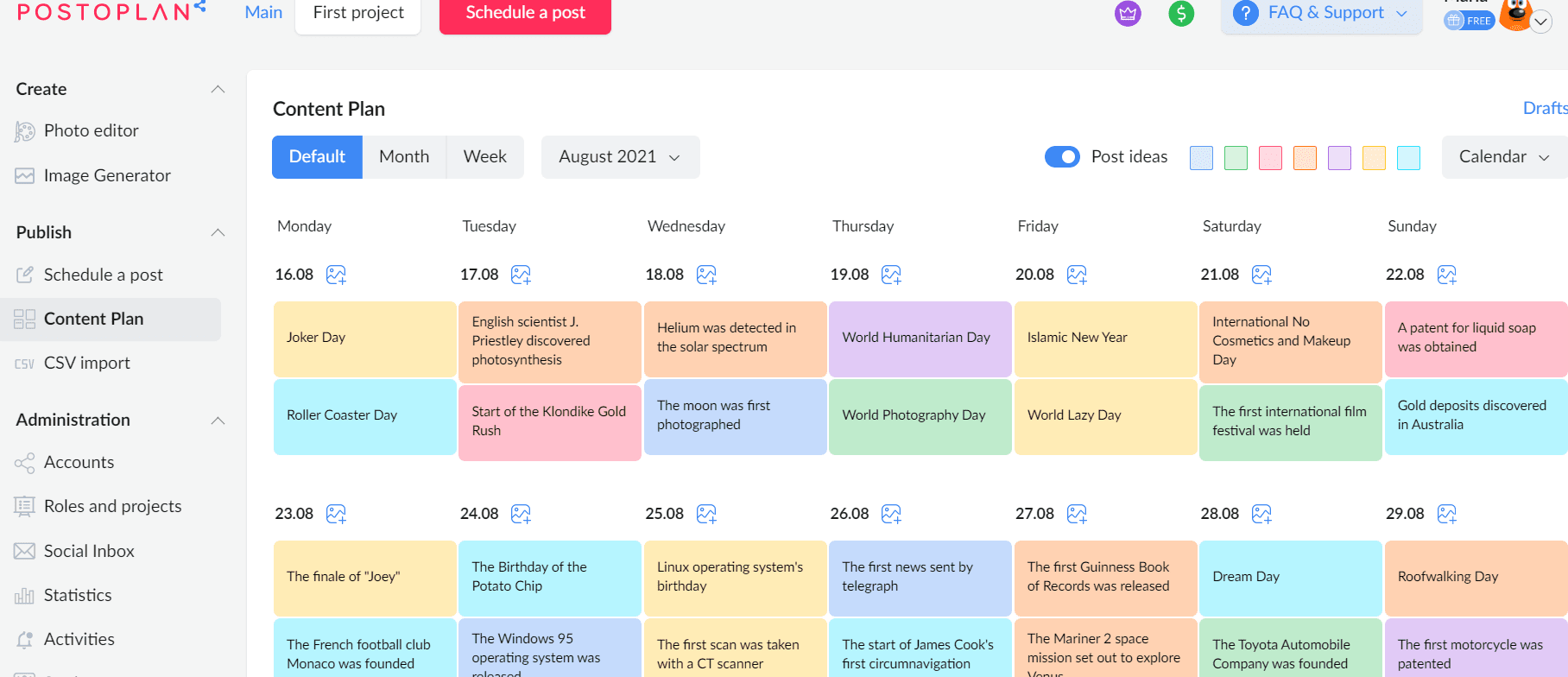Collapse the Administration section chevron

coord(218,421)
